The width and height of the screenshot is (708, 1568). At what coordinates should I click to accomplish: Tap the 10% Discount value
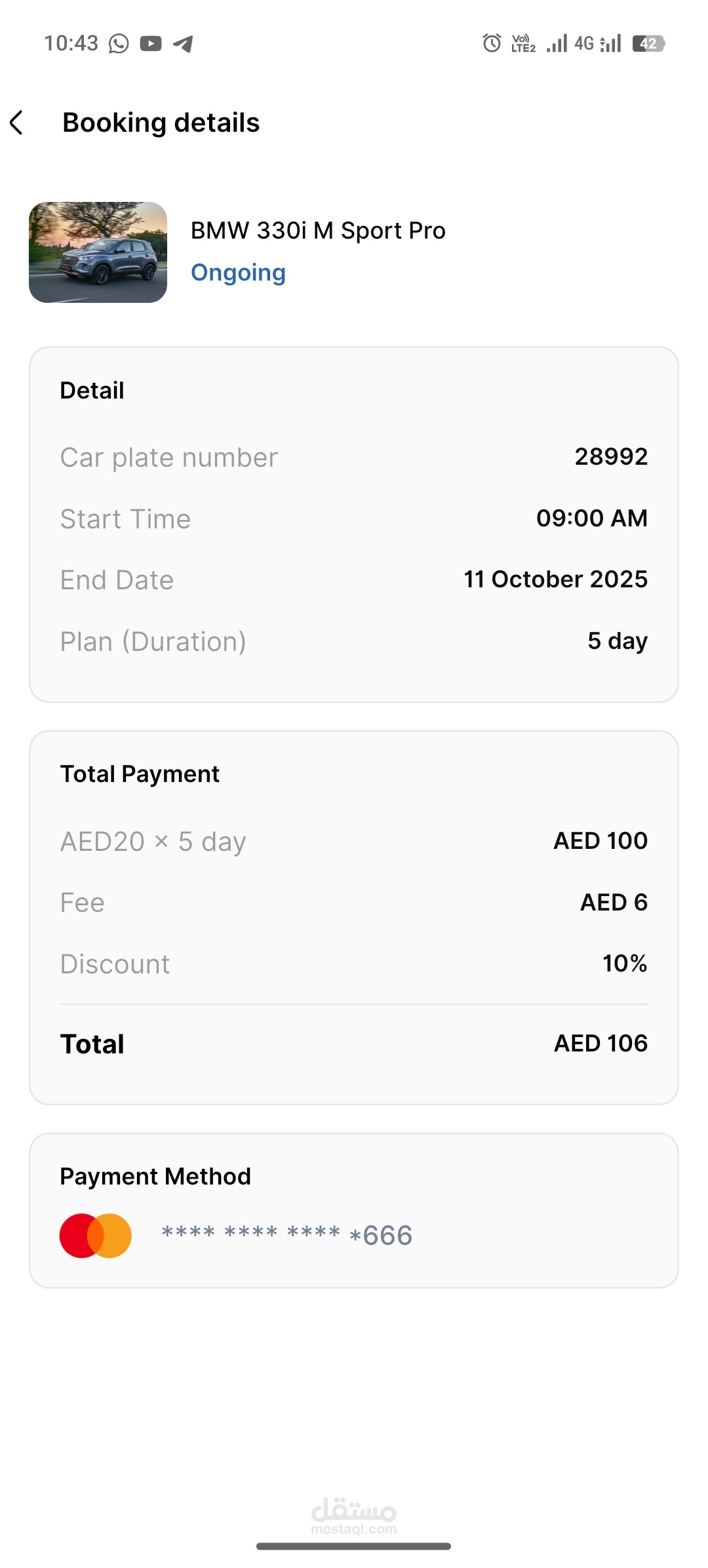[x=625, y=964]
